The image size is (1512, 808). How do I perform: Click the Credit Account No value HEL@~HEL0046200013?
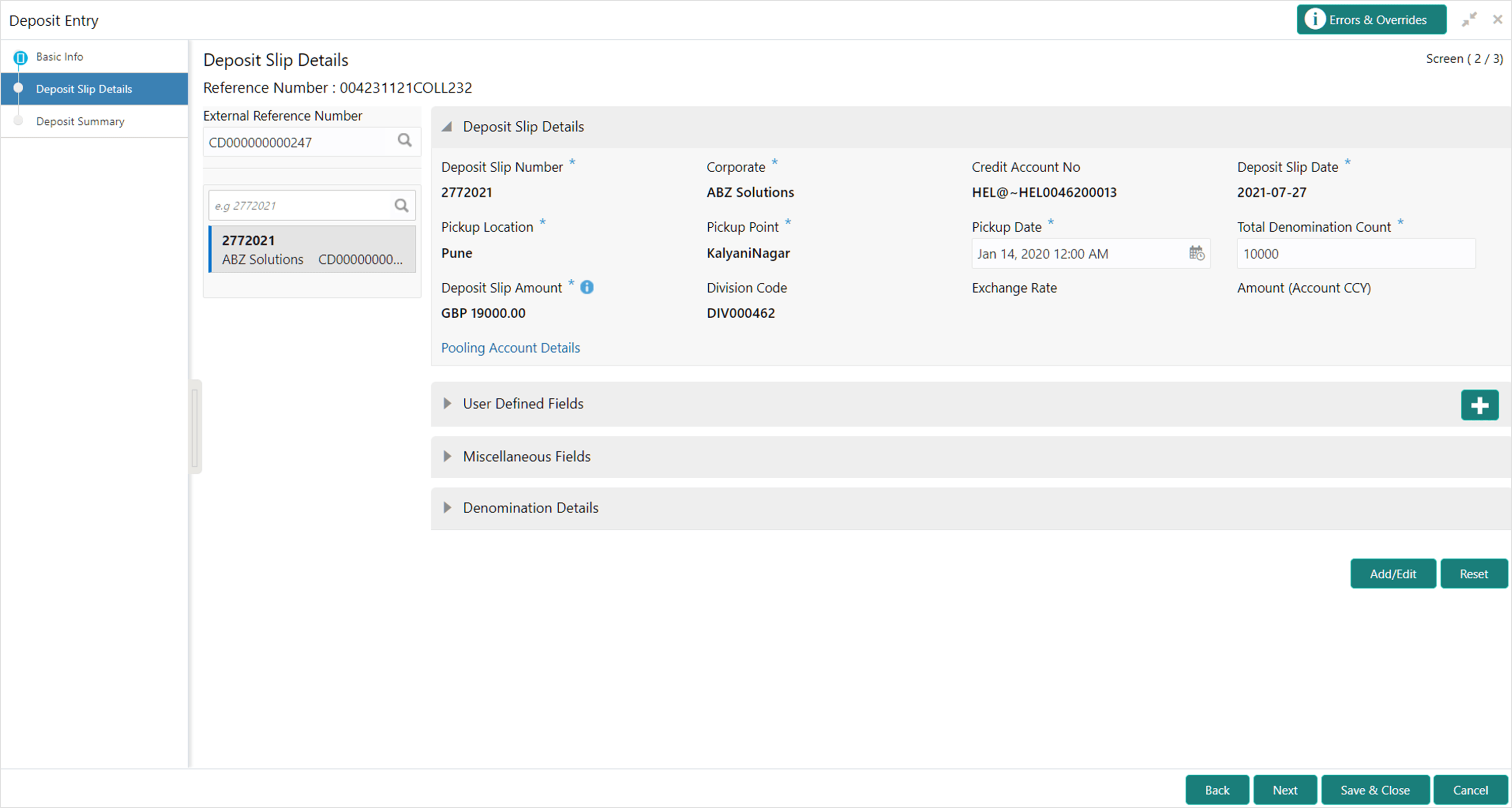[1044, 192]
